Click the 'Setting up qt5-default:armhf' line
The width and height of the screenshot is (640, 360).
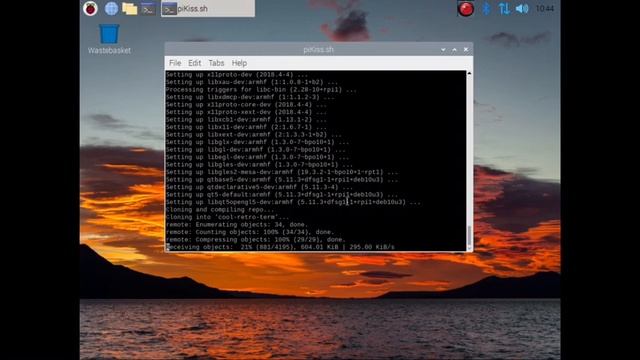point(282,195)
